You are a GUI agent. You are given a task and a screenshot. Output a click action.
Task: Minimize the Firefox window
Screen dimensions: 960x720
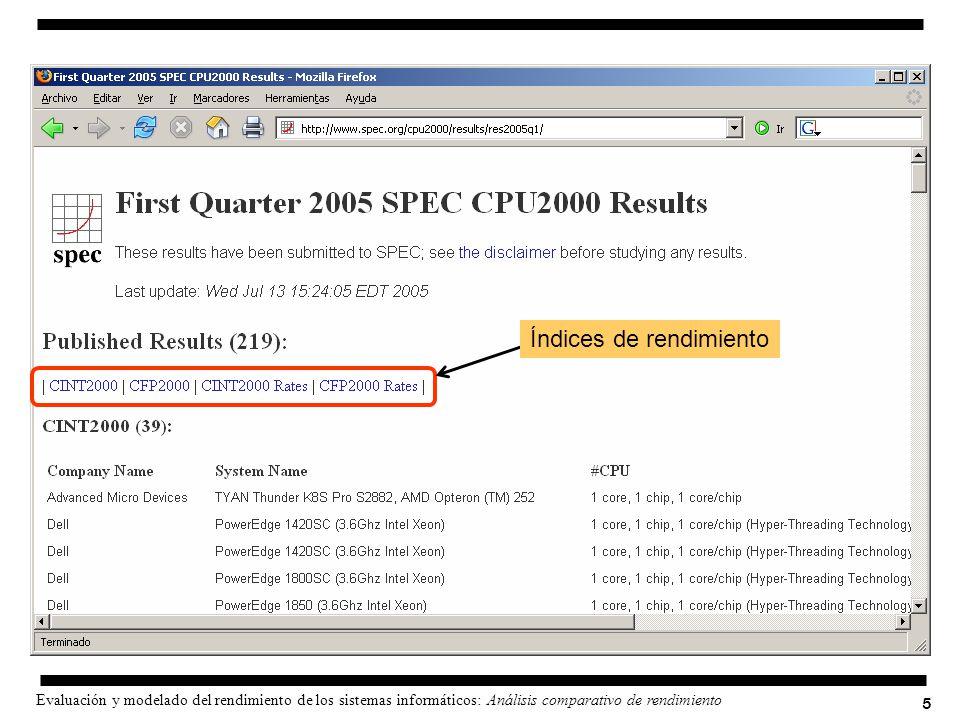coord(882,77)
